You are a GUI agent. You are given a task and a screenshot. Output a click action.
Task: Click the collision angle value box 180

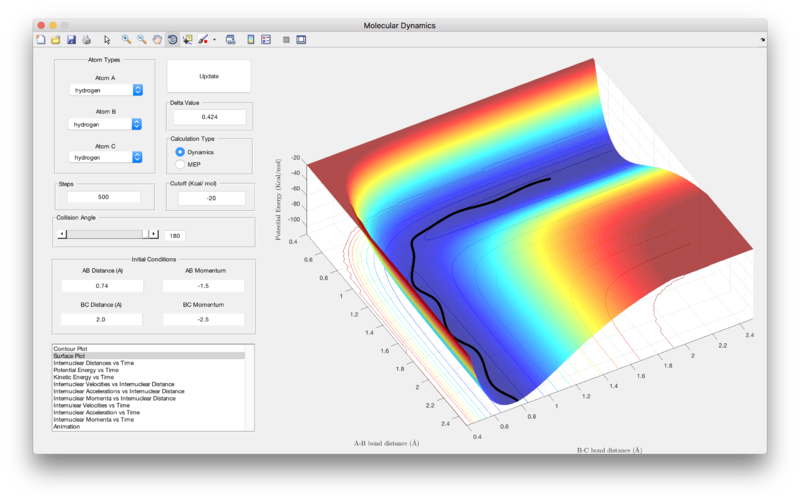pos(175,236)
